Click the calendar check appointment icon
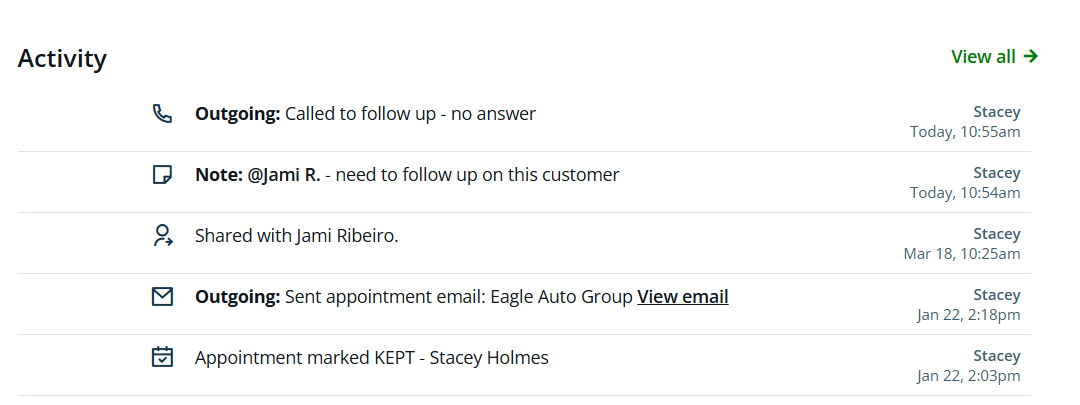This screenshot has width=1080, height=405. 162,357
